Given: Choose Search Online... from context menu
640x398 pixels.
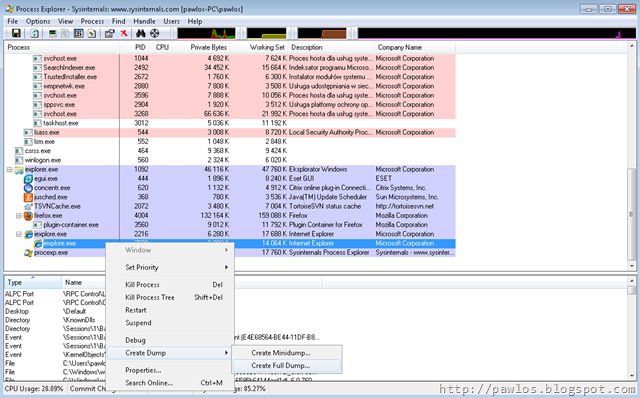Looking at the screenshot, I should tap(171, 383).
